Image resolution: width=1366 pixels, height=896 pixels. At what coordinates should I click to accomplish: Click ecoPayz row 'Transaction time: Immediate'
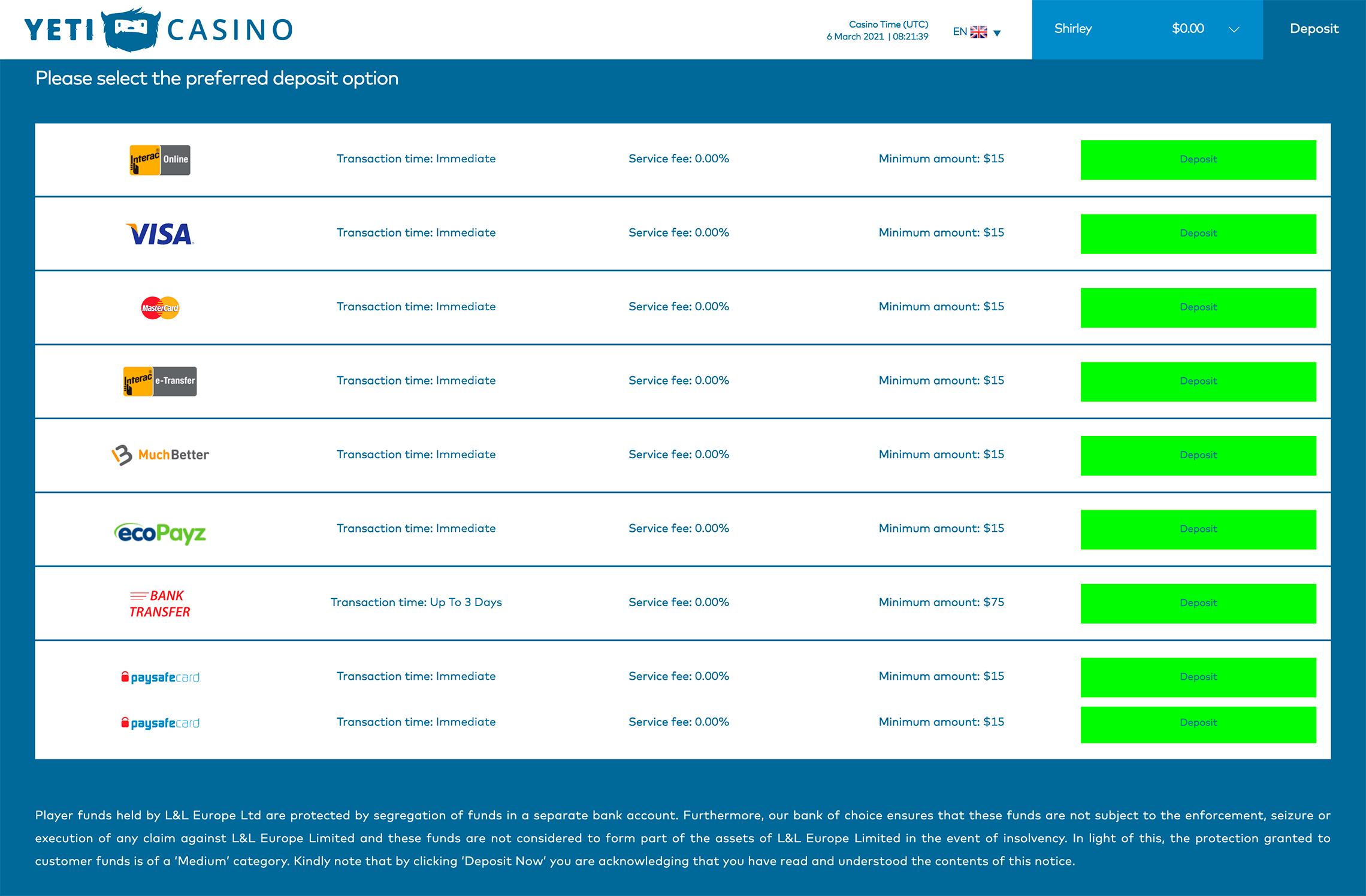416,529
